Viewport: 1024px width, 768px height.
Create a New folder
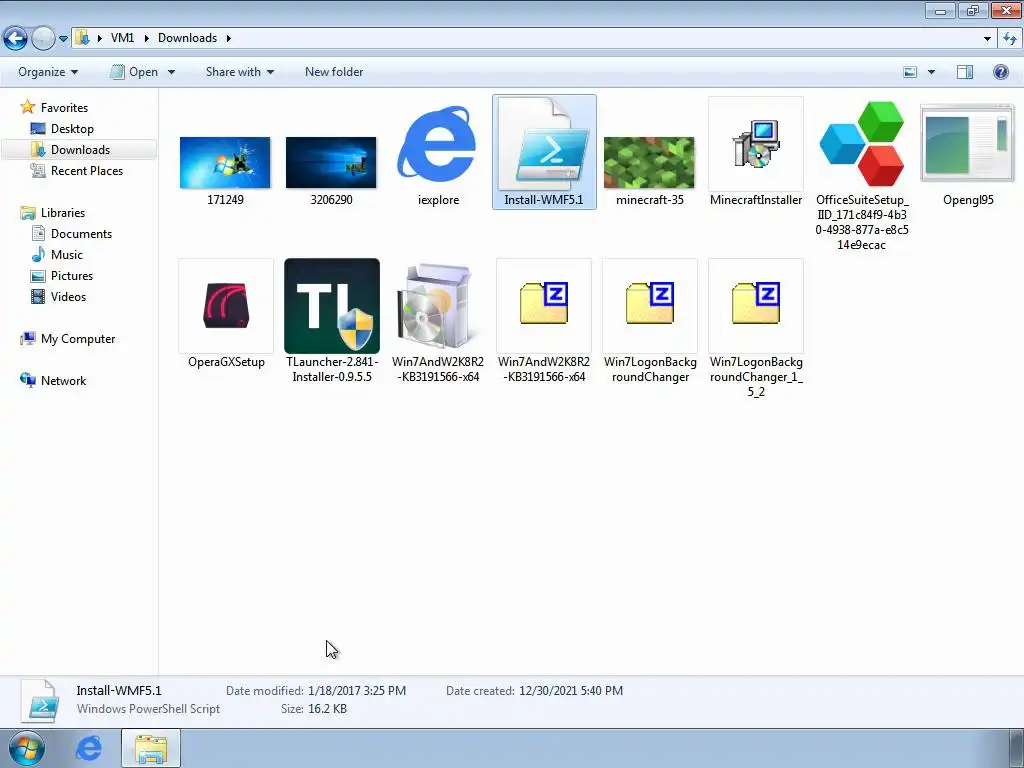tap(334, 72)
